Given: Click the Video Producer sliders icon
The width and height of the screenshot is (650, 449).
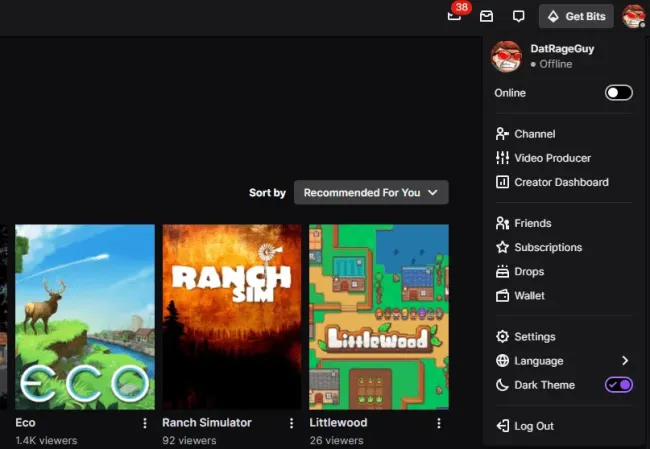Looking at the screenshot, I should coord(502,158).
